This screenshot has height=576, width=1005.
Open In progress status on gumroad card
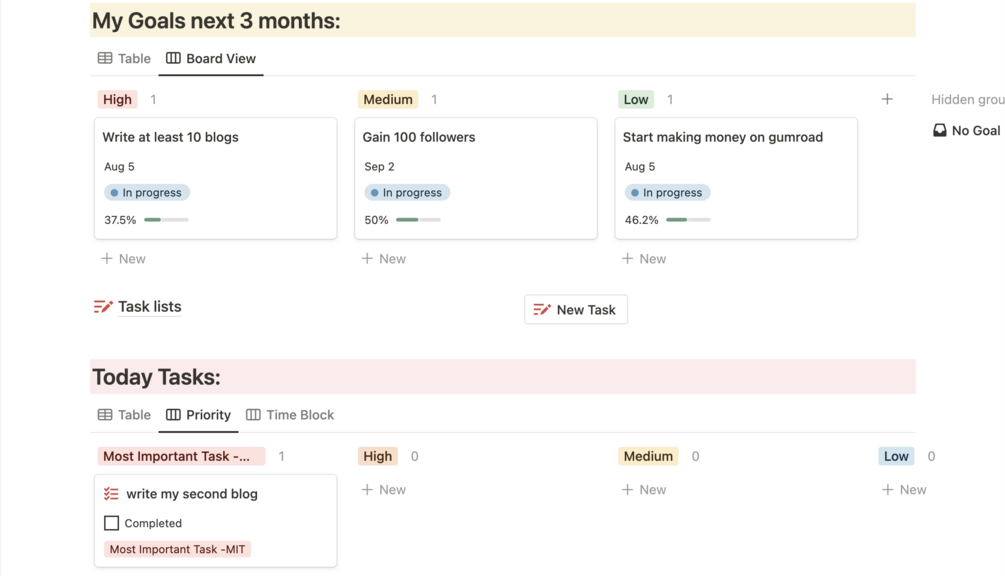click(x=667, y=193)
